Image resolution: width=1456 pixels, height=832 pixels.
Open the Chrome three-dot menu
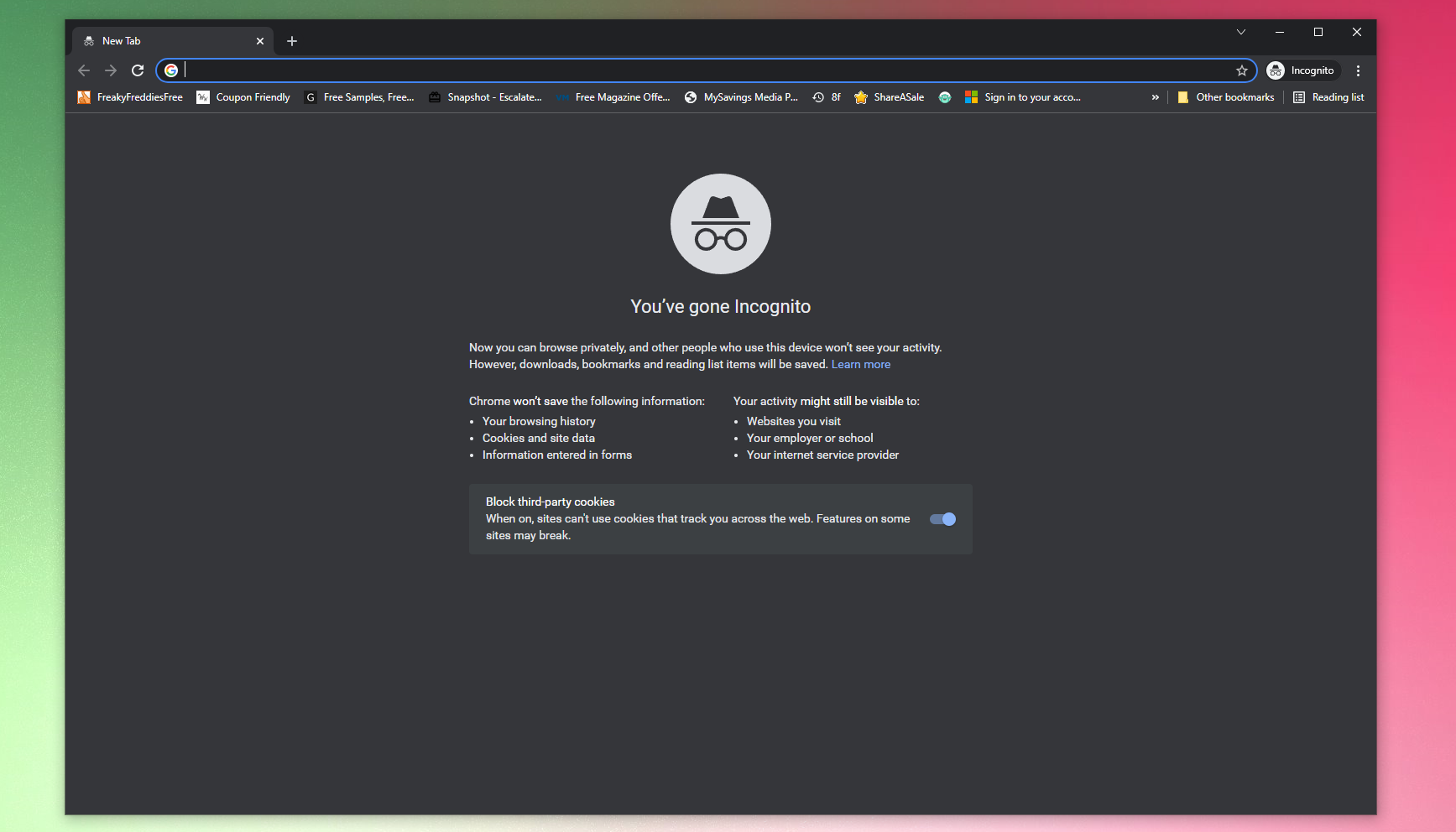tap(1358, 70)
